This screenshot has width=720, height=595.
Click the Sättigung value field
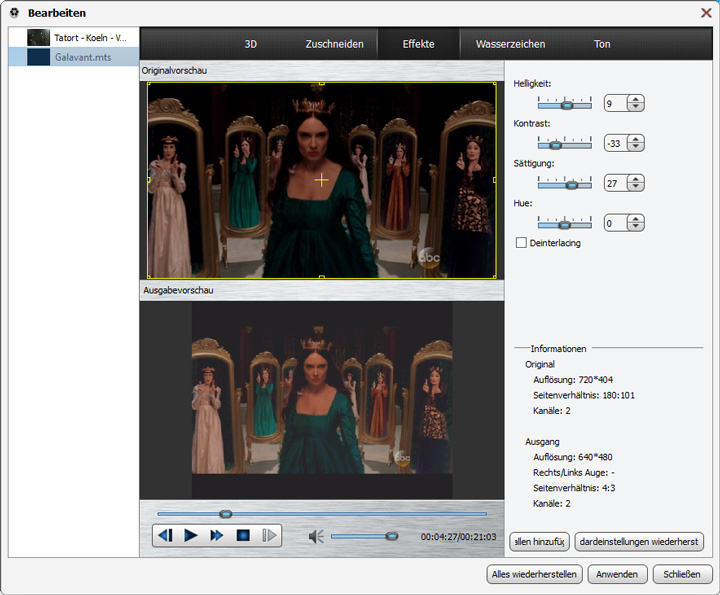coord(616,183)
